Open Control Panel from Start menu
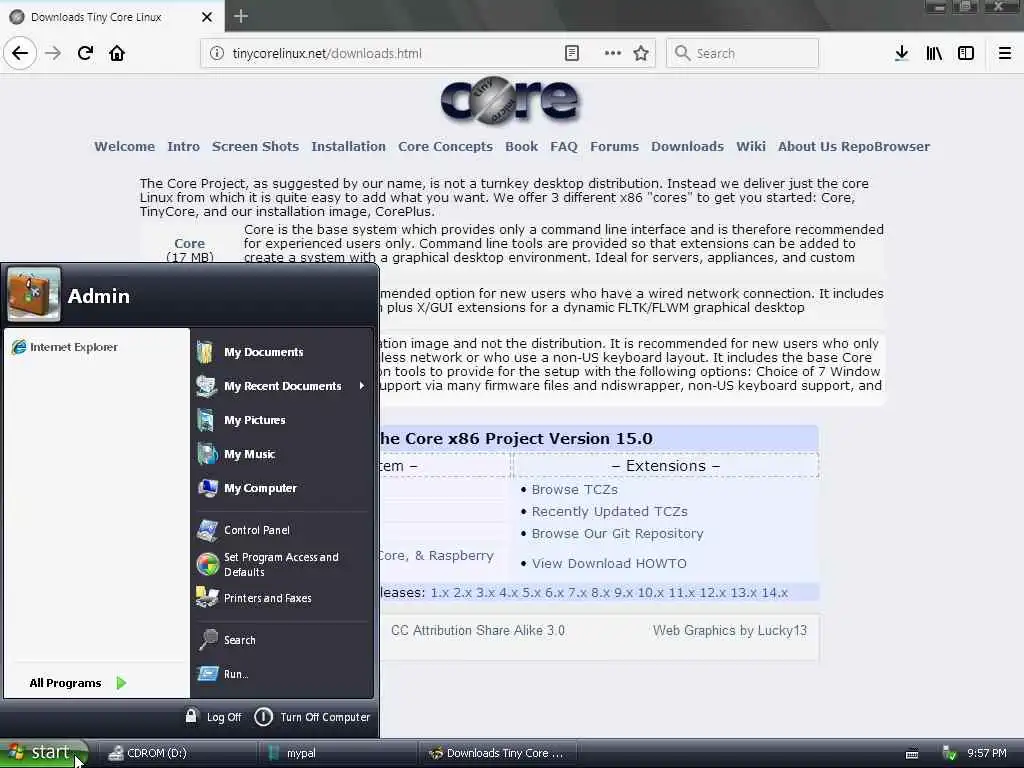The image size is (1024, 768). (283, 530)
